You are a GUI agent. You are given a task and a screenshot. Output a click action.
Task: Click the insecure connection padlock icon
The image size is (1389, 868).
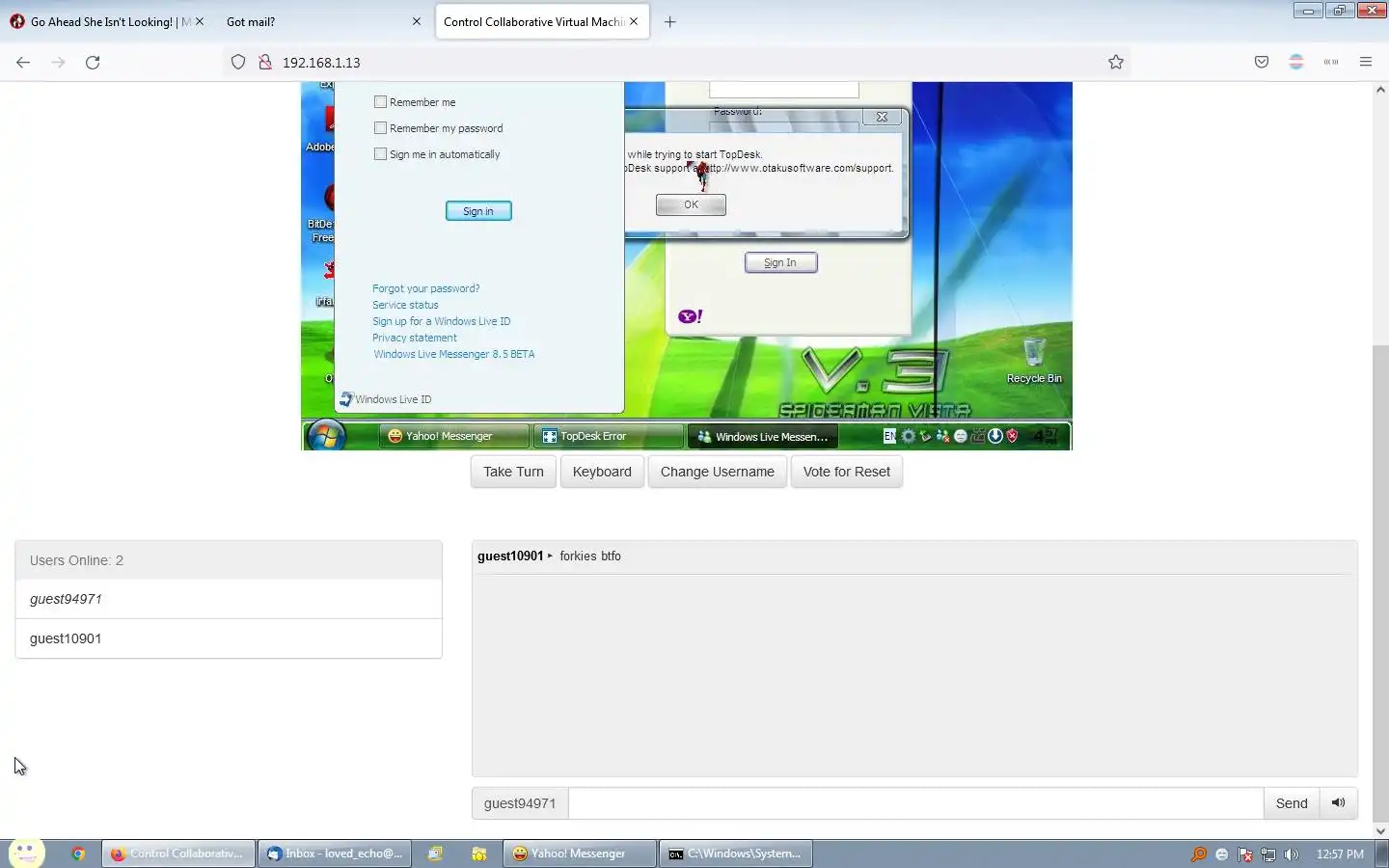(x=265, y=63)
